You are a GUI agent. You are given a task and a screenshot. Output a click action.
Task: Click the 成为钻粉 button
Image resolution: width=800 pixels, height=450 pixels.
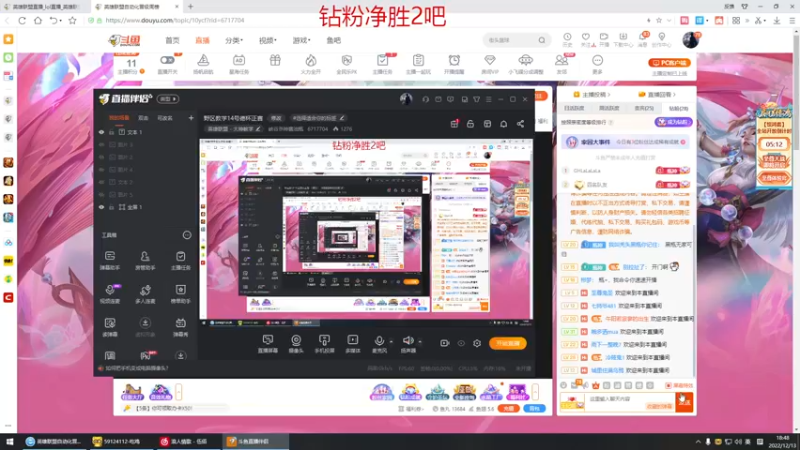[x=673, y=122]
